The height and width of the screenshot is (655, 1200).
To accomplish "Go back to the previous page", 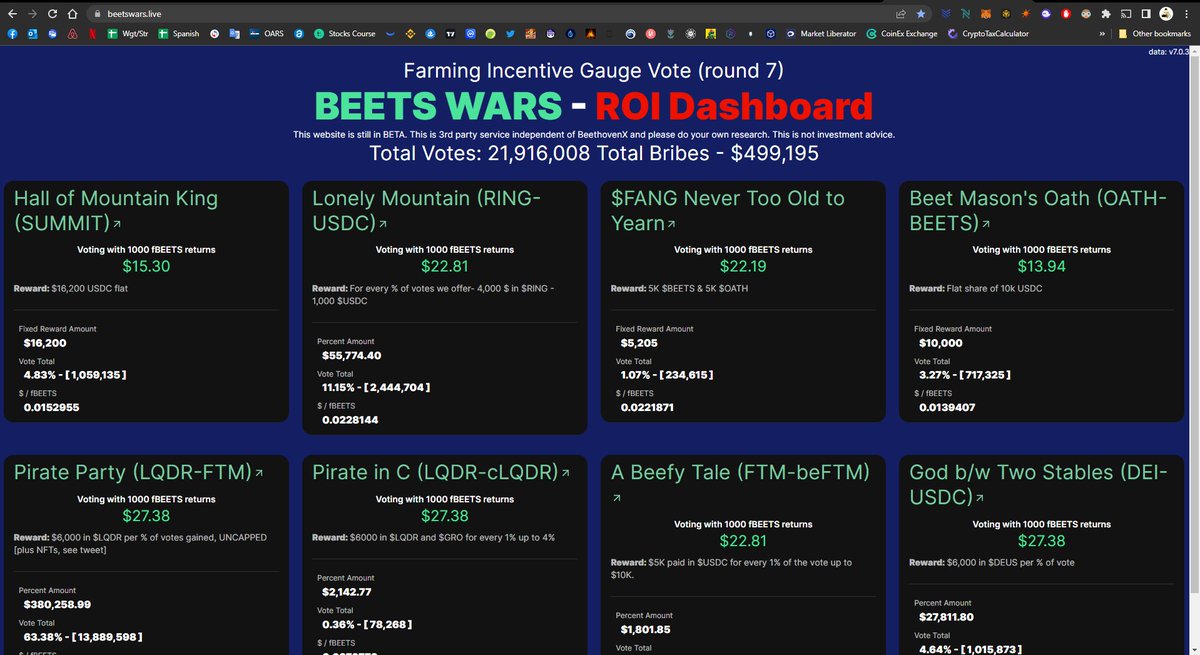I will point(12,14).
